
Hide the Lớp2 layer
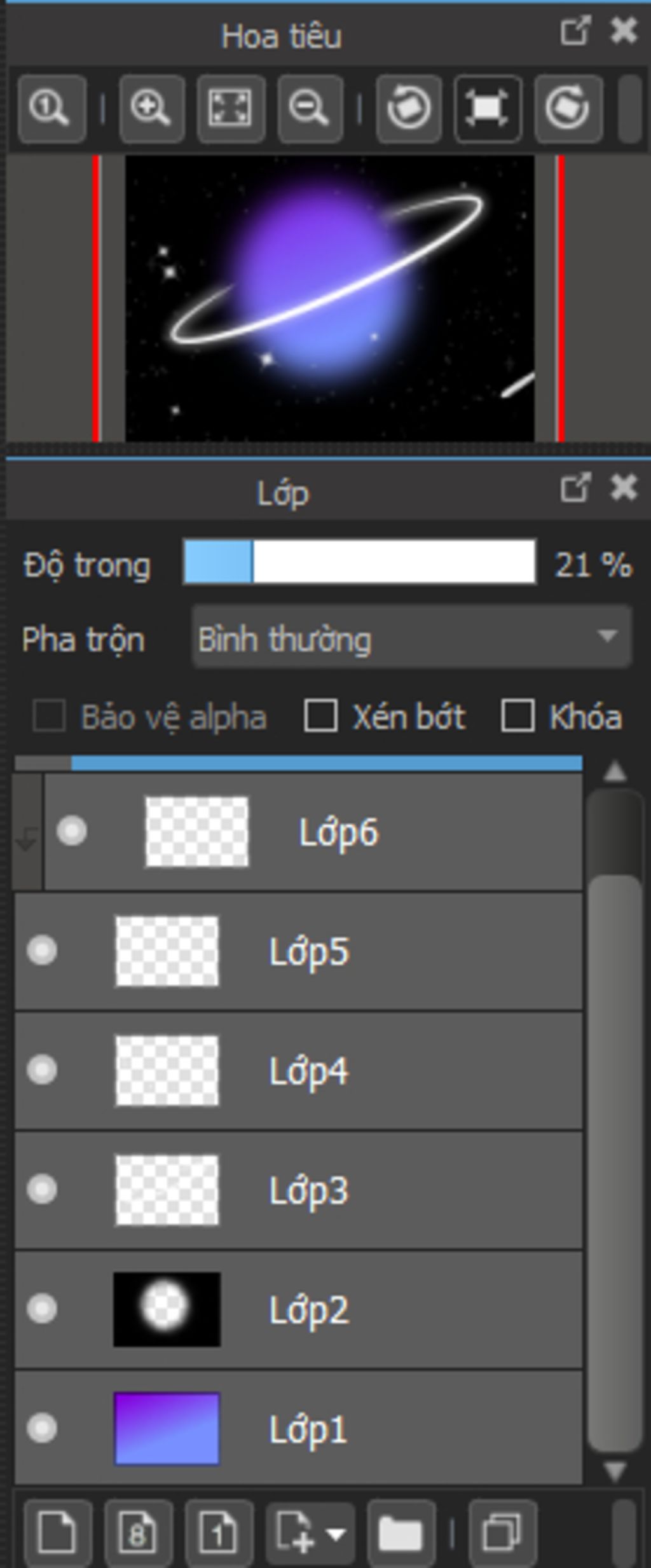tap(42, 1309)
